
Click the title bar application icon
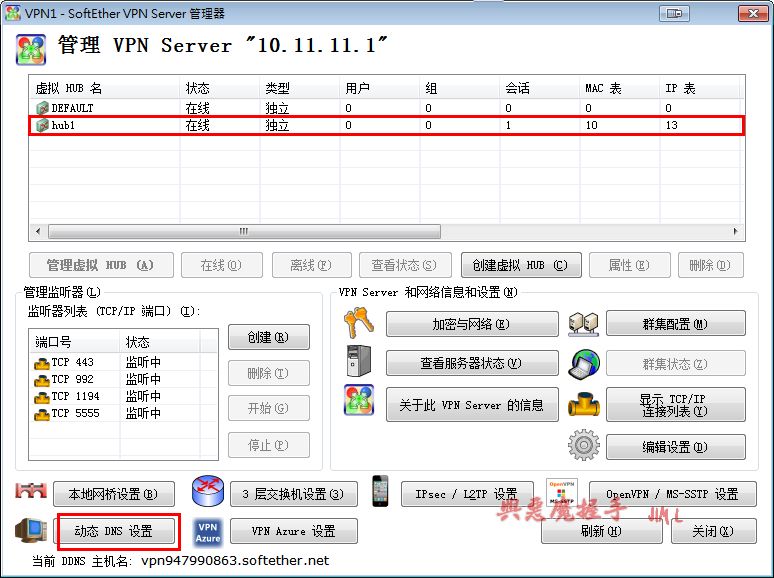tap(13, 13)
